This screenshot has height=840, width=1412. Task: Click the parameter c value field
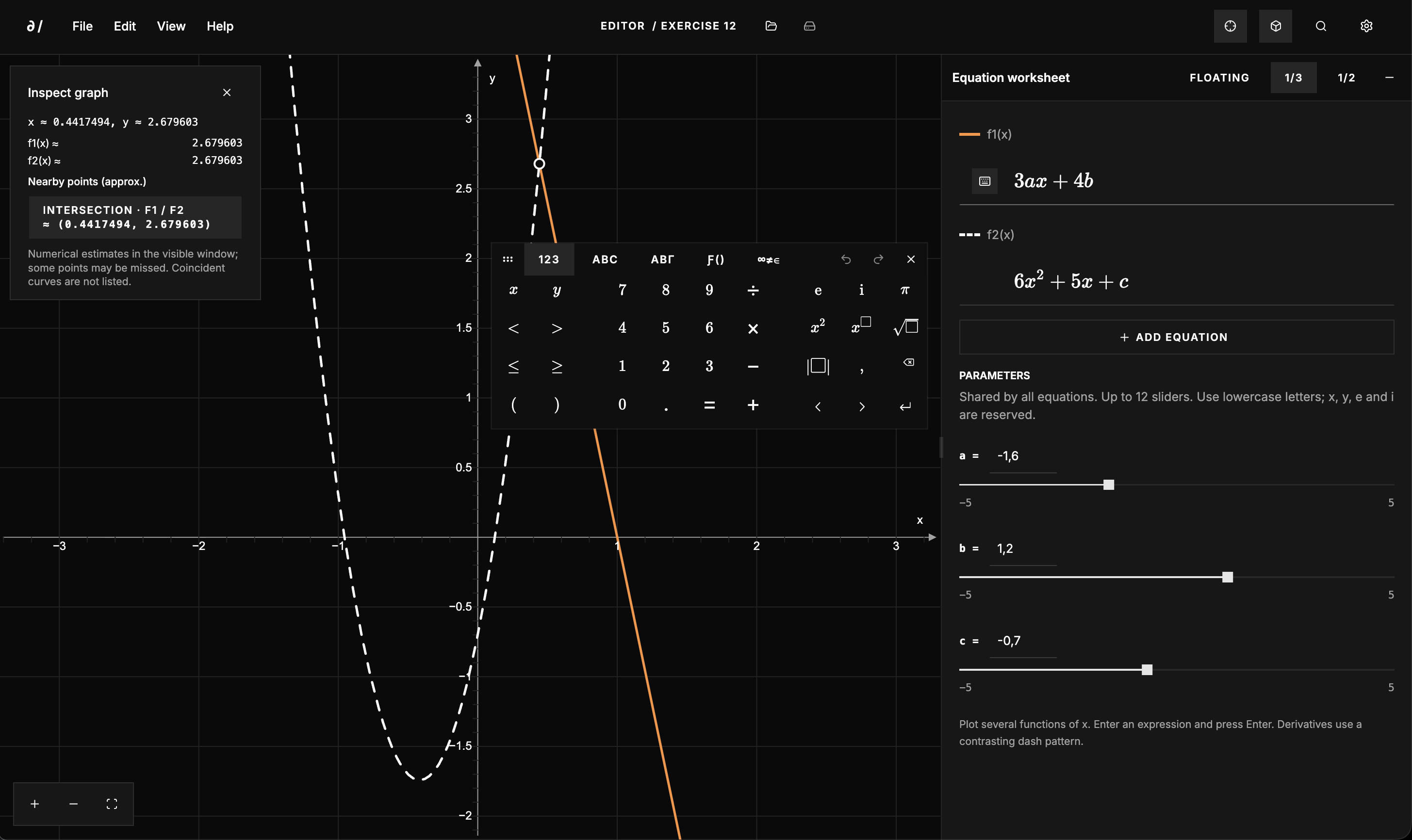pyautogui.click(x=1023, y=641)
